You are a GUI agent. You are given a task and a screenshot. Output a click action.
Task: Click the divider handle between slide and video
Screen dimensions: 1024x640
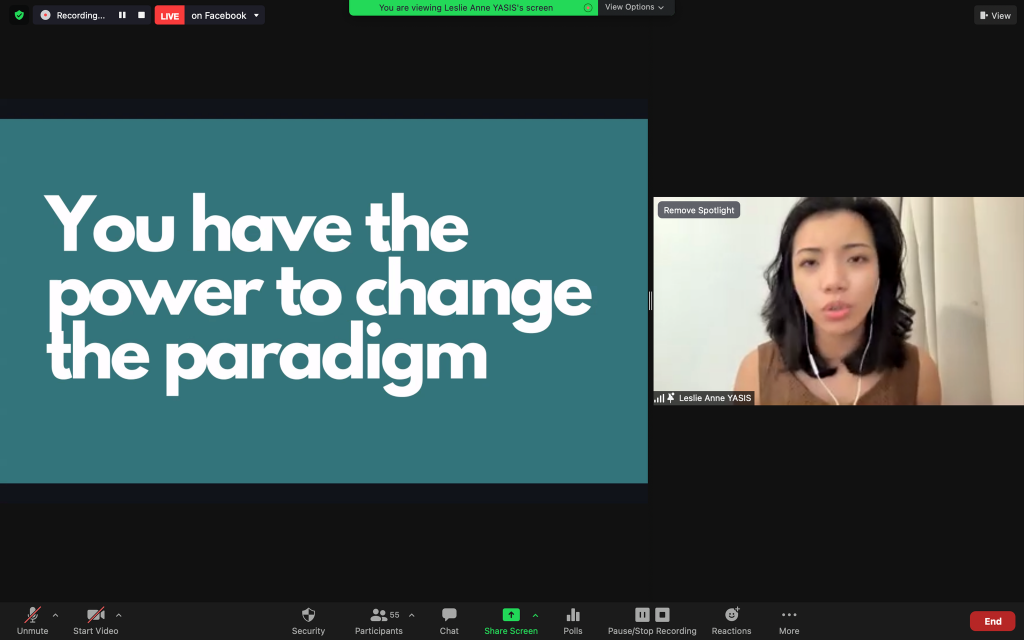(x=650, y=301)
